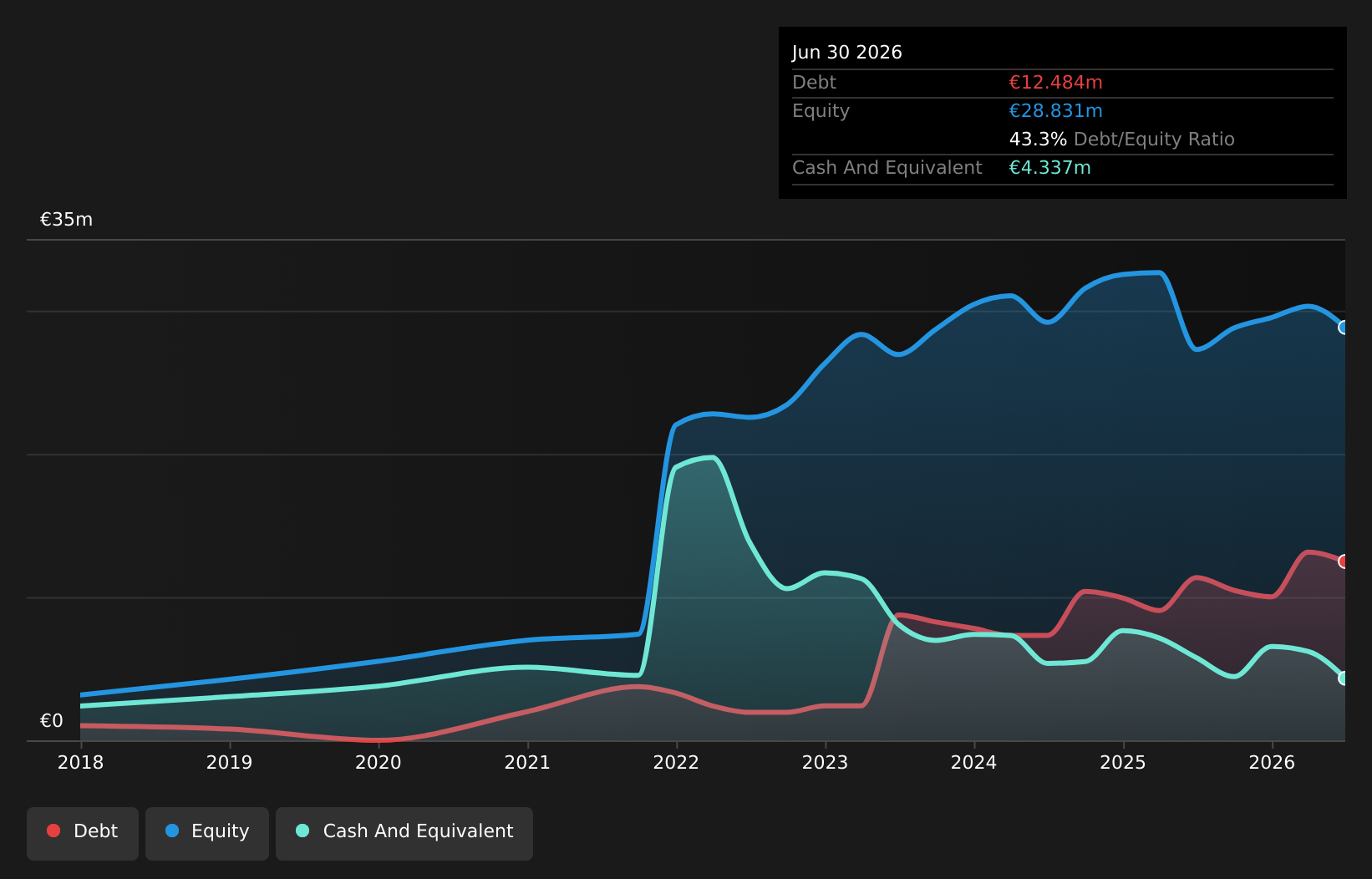Click the 2023 x-axis label

825,762
